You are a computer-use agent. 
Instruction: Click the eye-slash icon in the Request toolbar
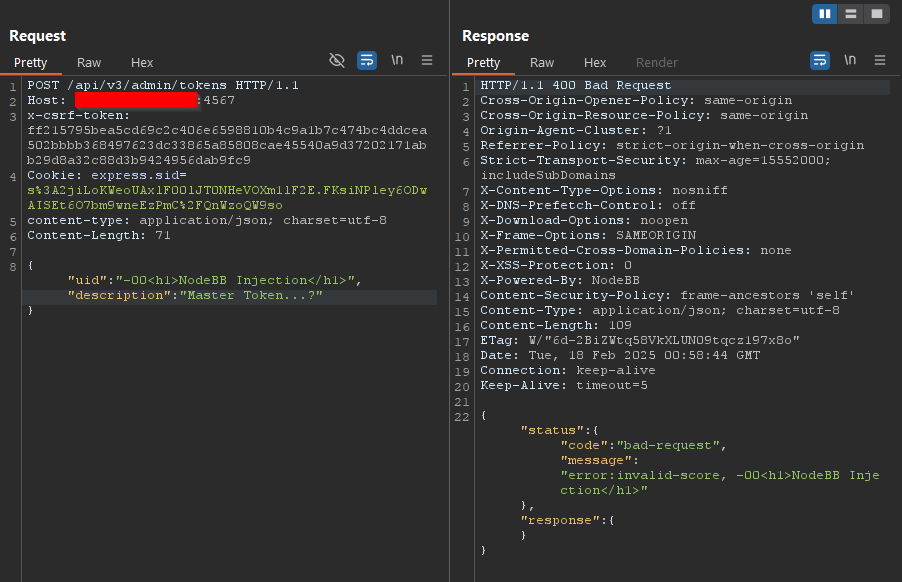[337, 60]
